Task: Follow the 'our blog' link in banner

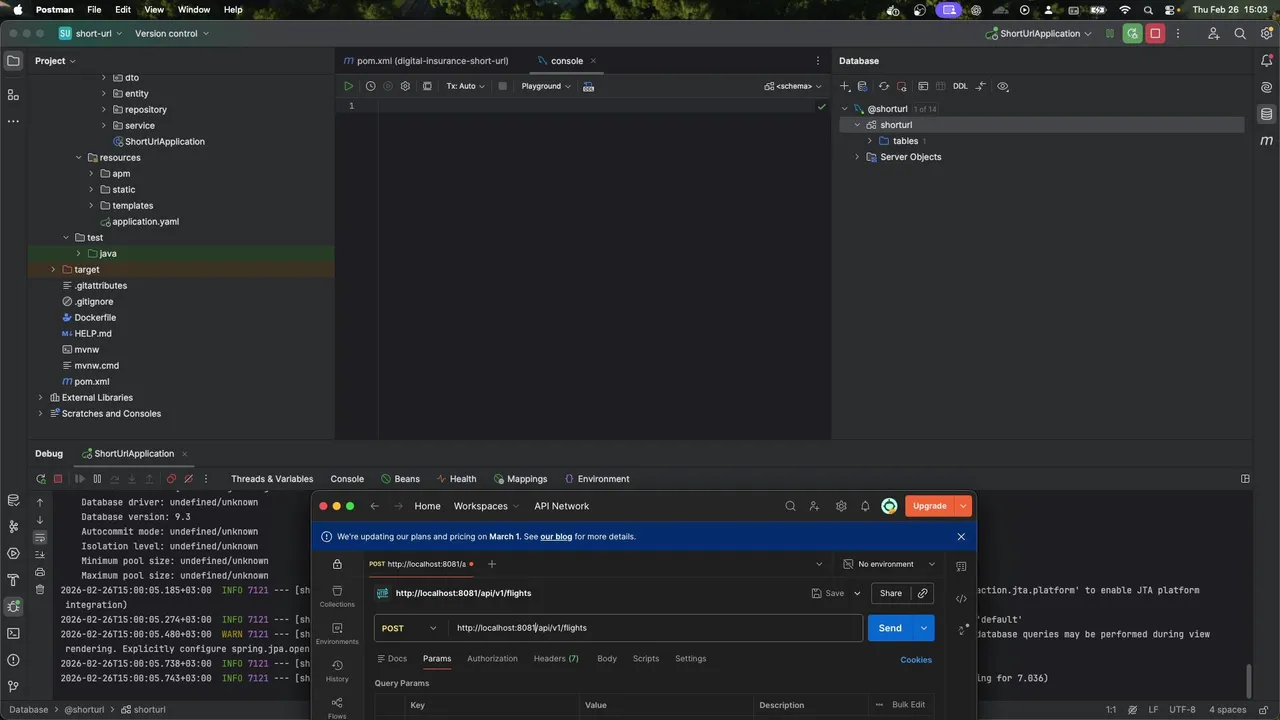Action: coord(556,537)
